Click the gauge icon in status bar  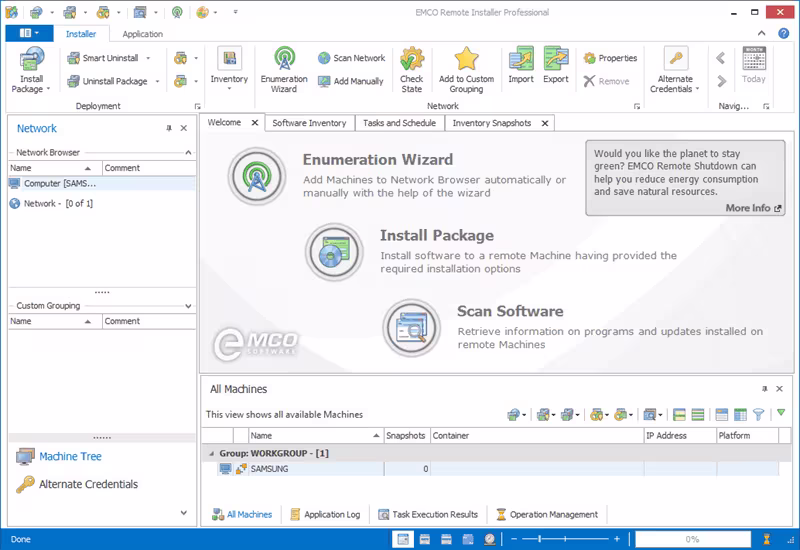coord(489,539)
